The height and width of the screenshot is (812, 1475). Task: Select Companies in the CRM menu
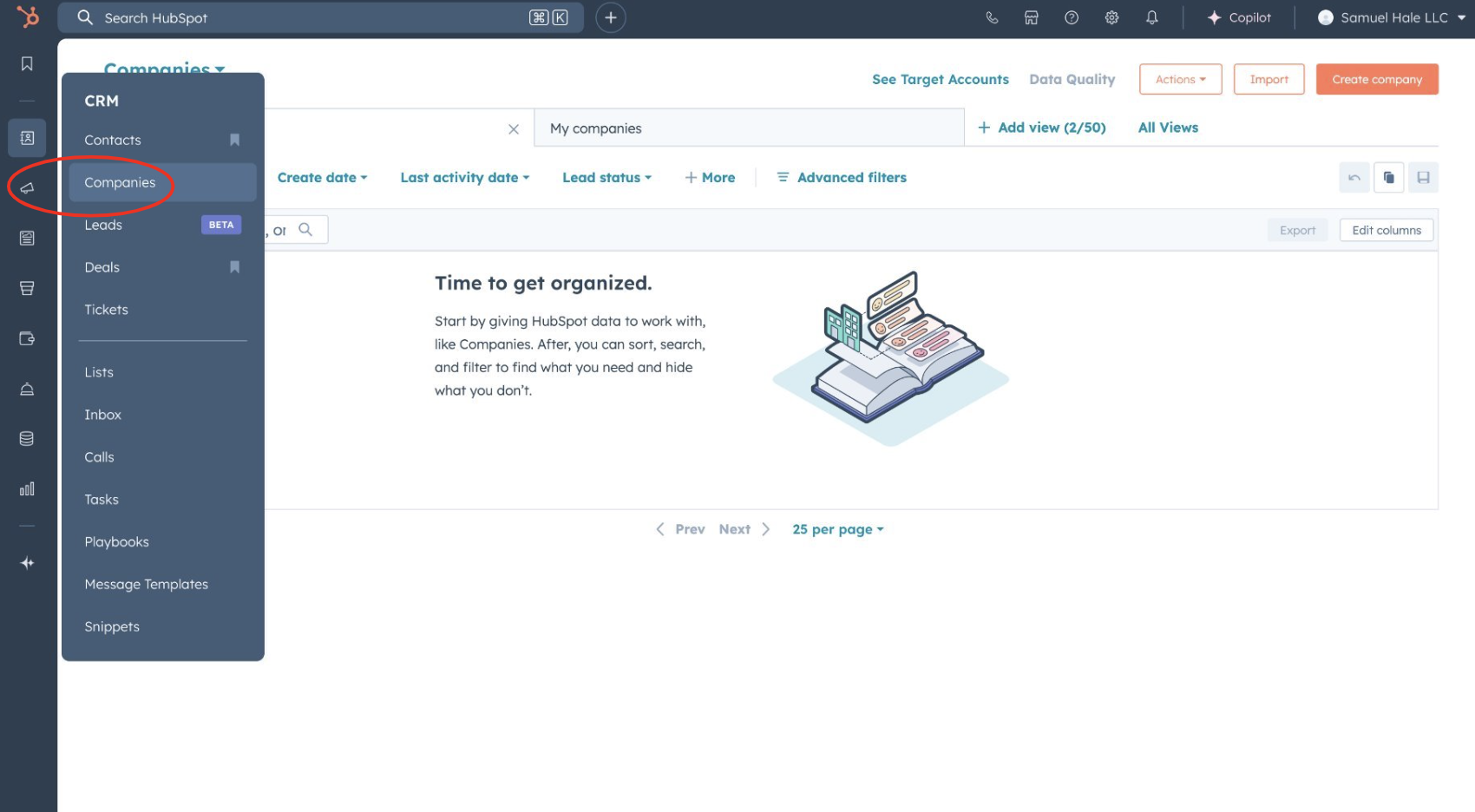click(162, 182)
